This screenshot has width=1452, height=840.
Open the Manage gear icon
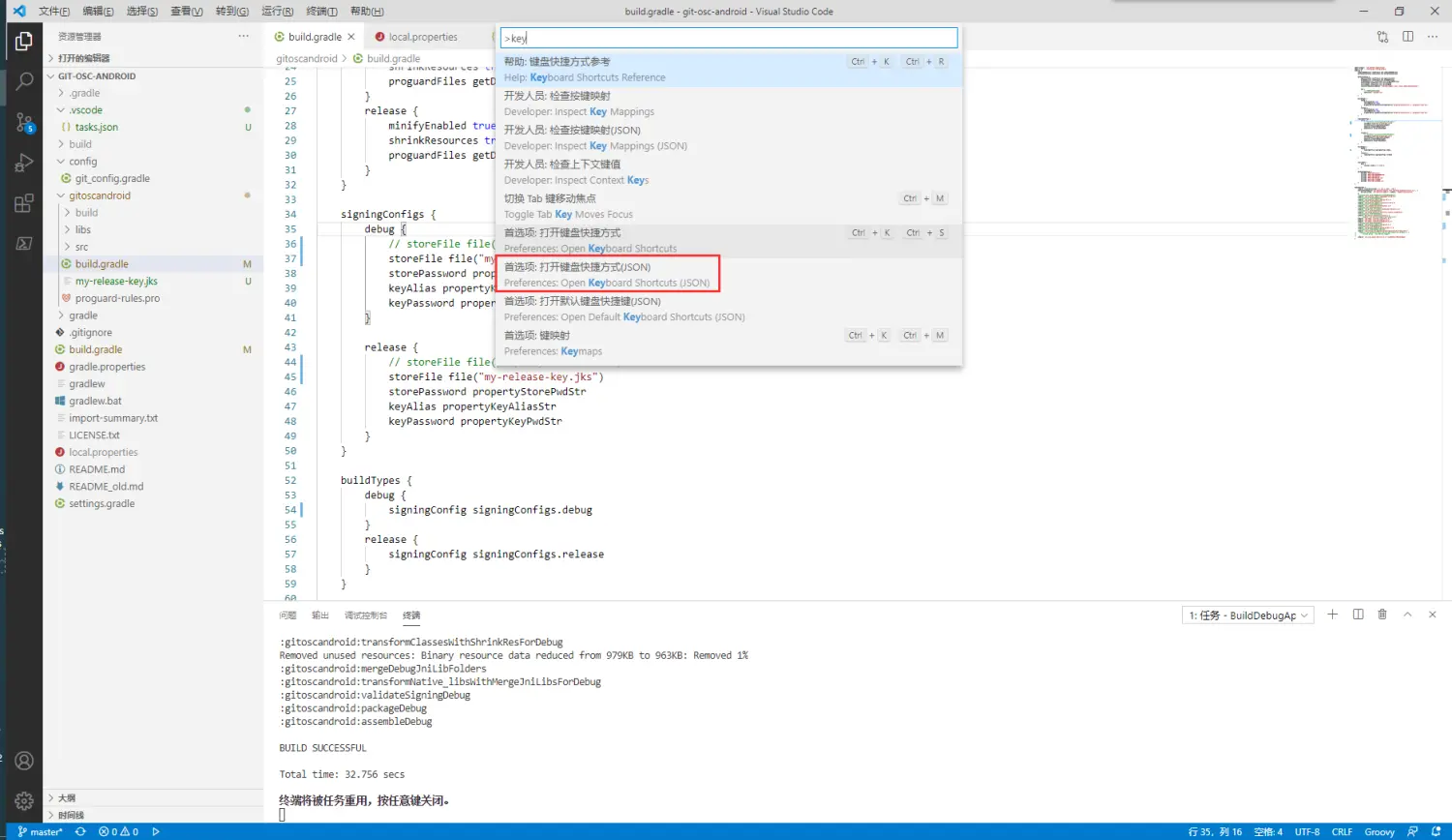(x=24, y=800)
